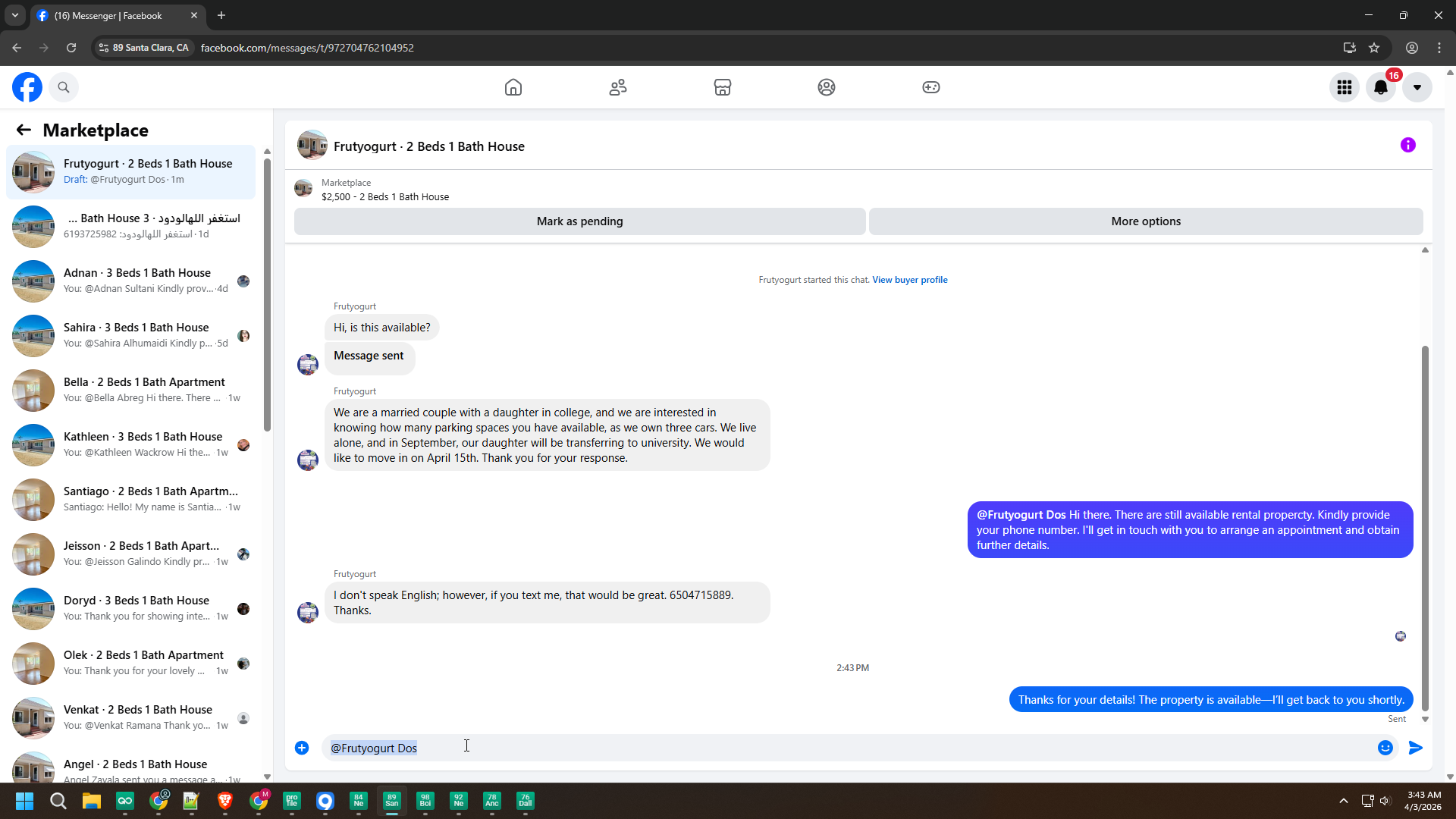The width and height of the screenshot is (1456, 819).
Task: Open the Sahira 3 Beds 1 Bath House chat
Action: (x=130, y=335)
